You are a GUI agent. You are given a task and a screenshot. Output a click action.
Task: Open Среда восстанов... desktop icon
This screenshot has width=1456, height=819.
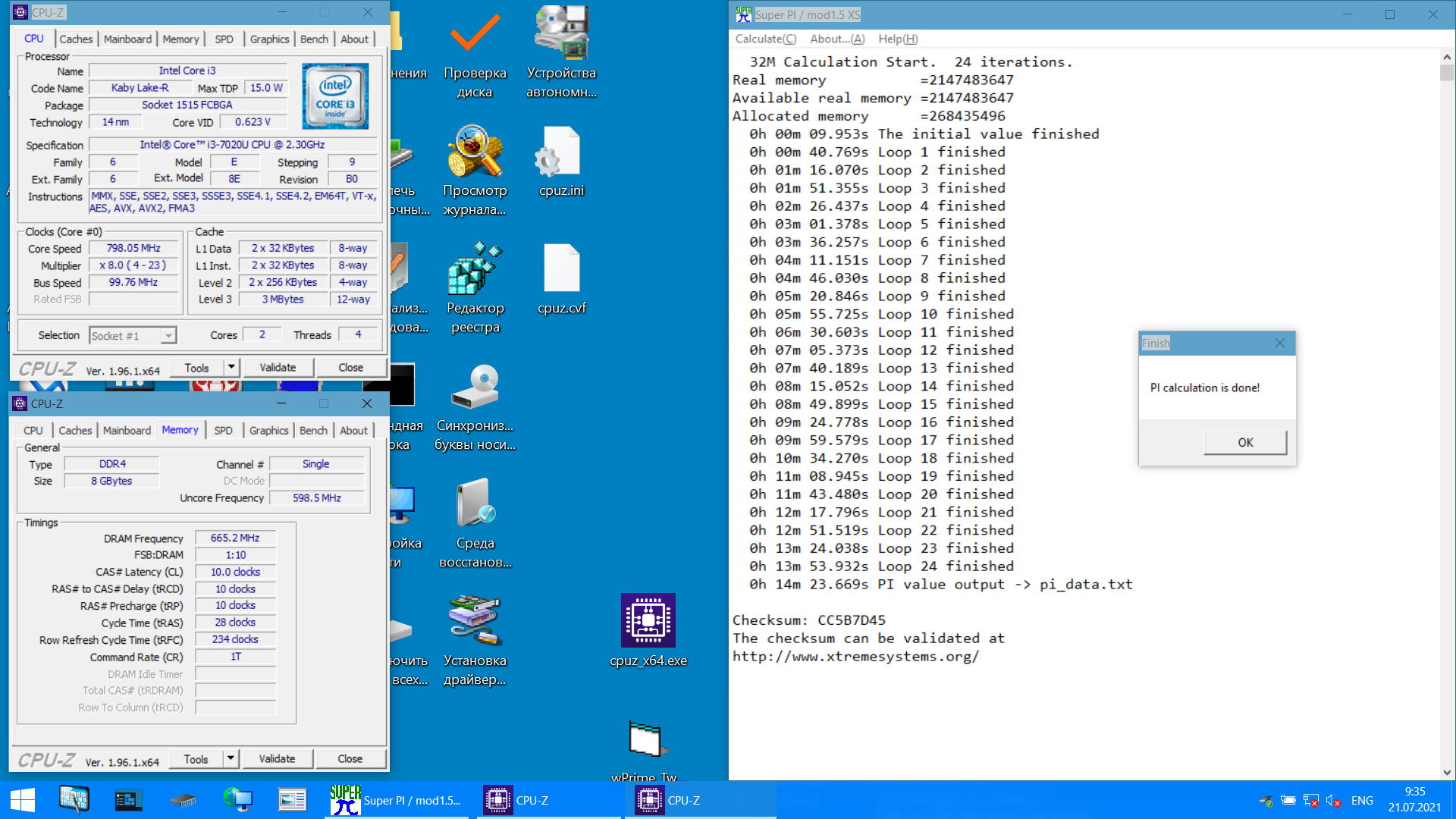click(475, 523)
